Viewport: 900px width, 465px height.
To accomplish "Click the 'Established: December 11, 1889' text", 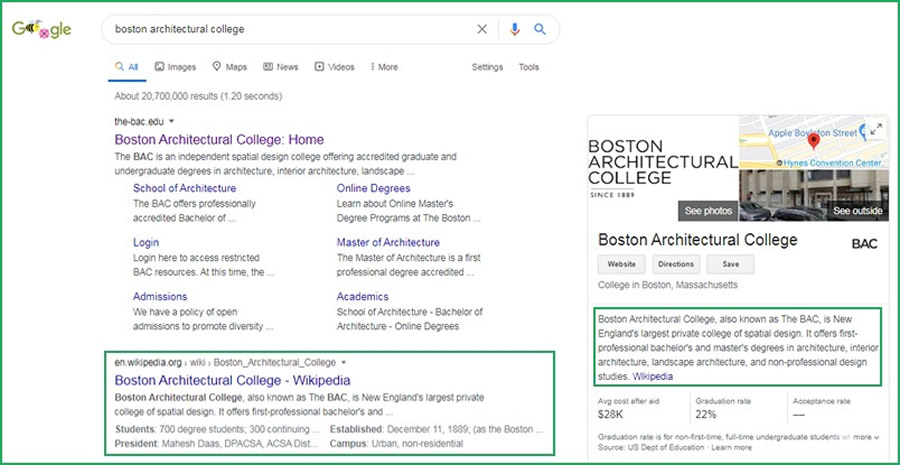I will pyautogui.click(x=436, y=429).
